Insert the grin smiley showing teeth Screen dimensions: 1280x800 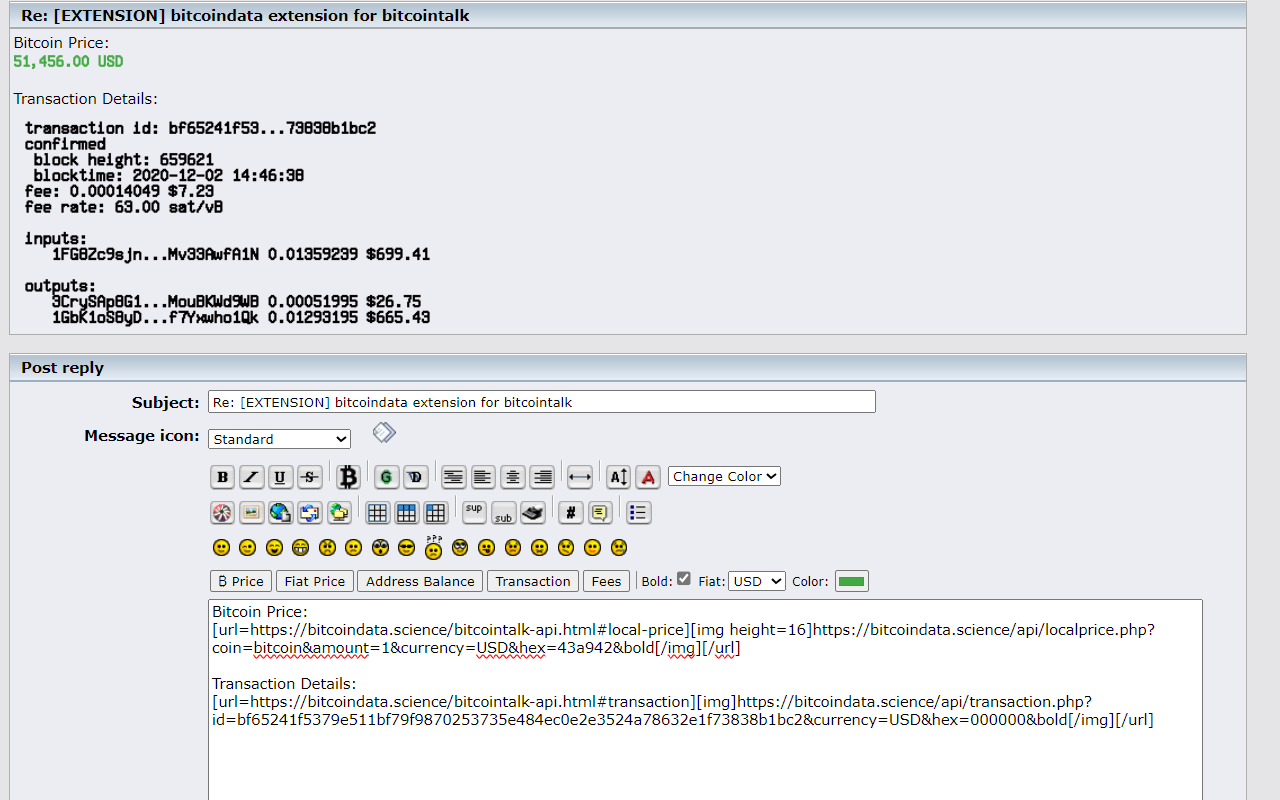pyautogui.click(x=300, y=548)
